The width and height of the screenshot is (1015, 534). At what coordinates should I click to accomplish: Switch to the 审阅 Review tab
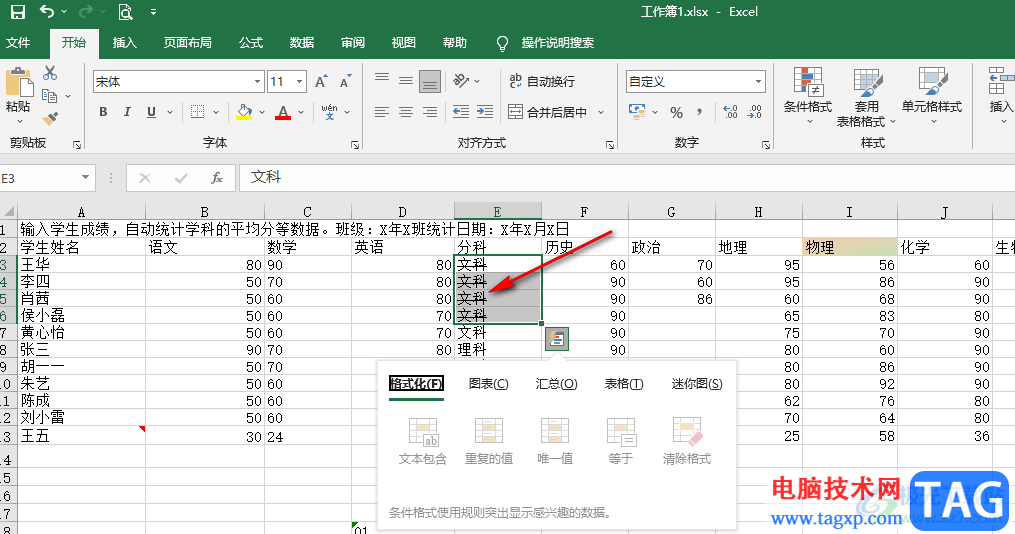tap(353, 43)
